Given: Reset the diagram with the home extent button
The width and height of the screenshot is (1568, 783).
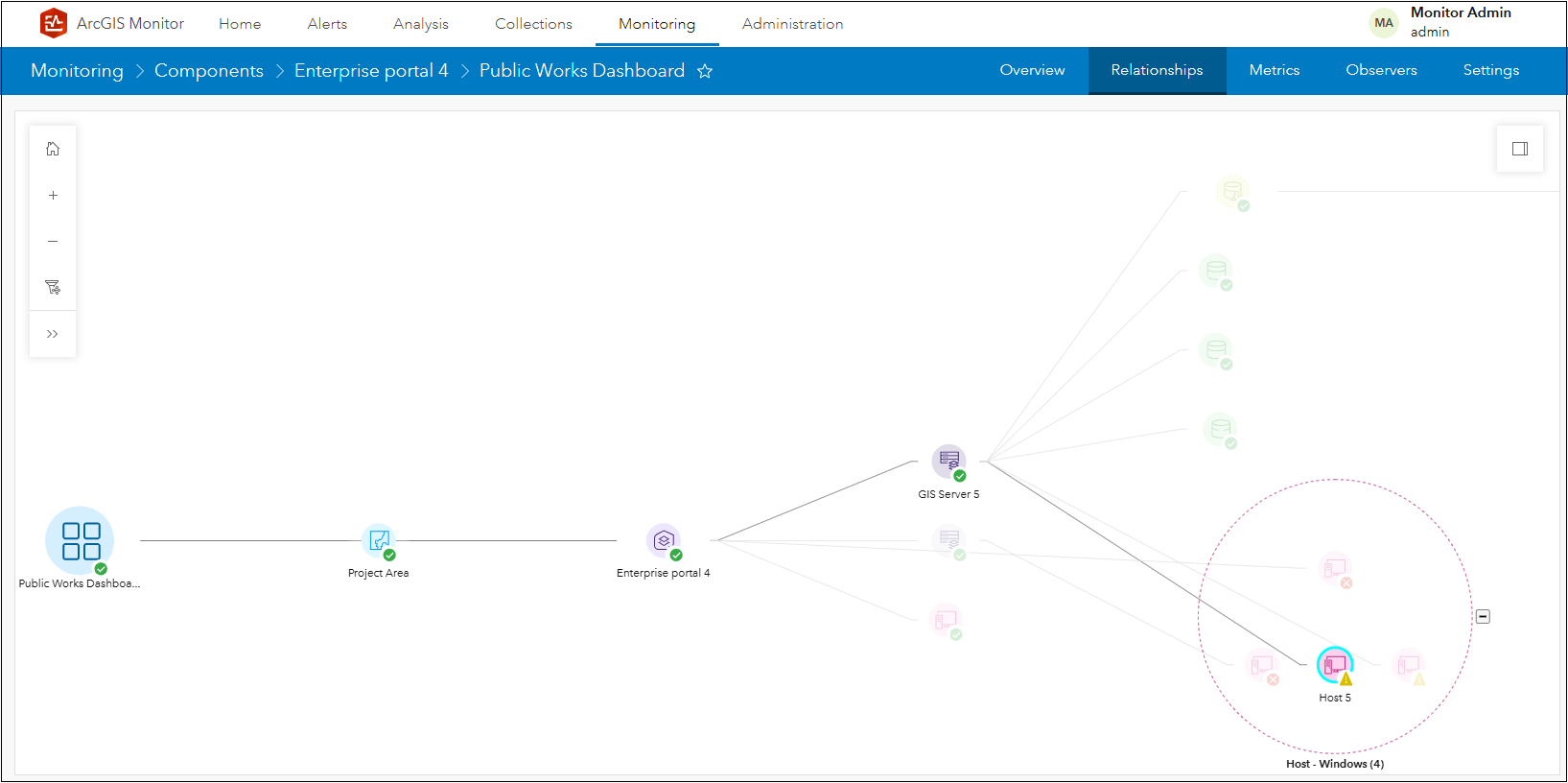Looking at the screenshot, I should coord(53,149).
